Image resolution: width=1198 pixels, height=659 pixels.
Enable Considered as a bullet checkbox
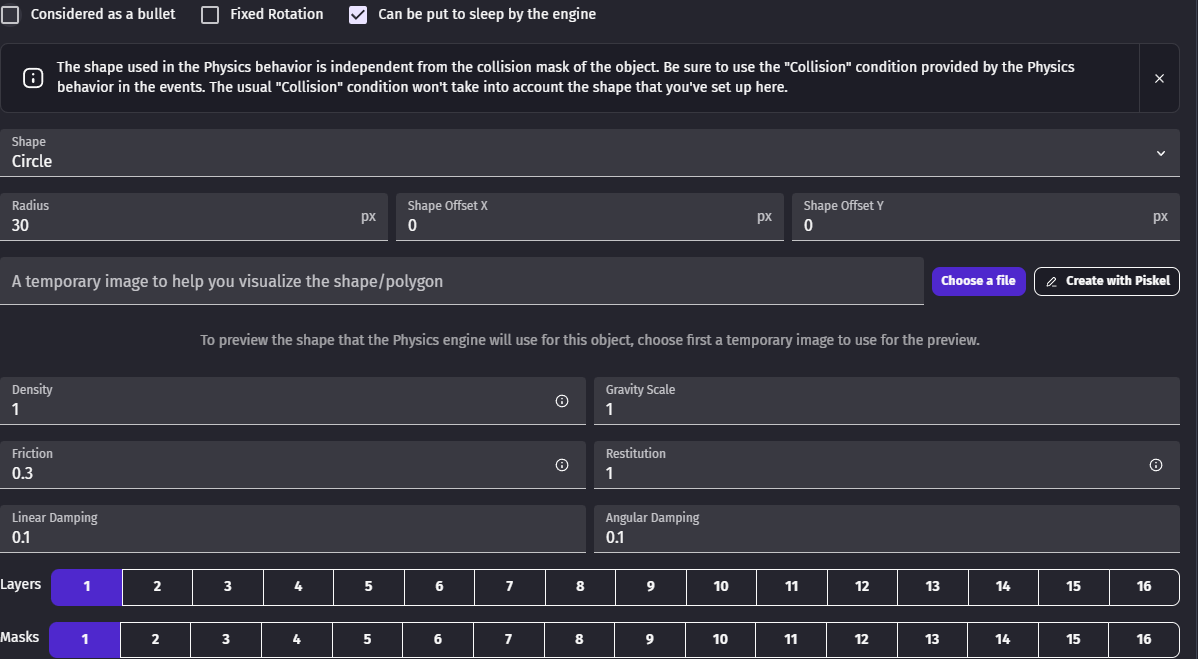click(10, 15)
